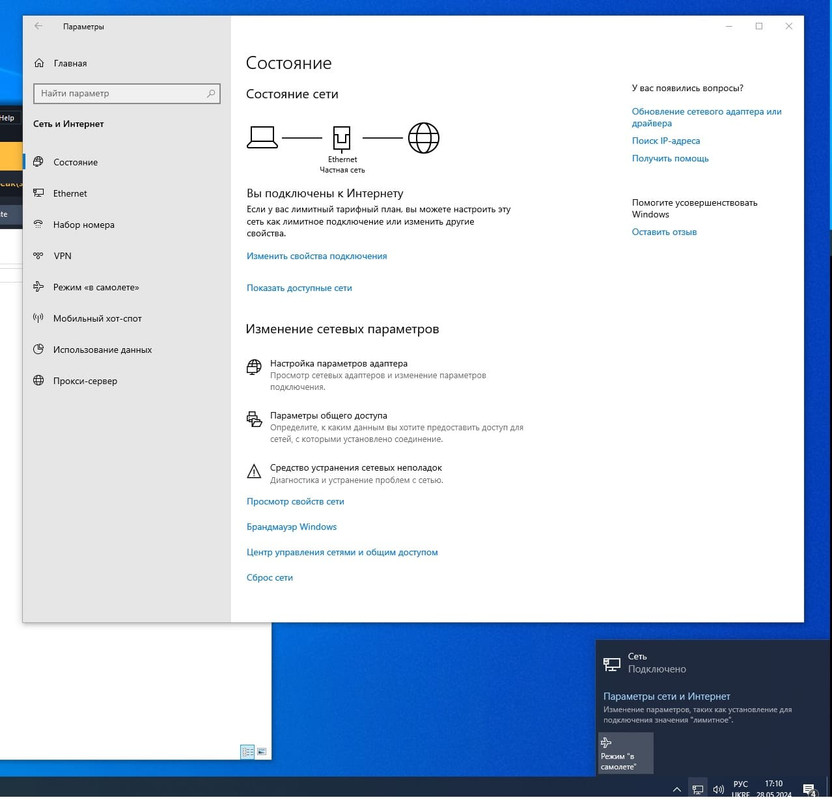Open Мобильный хот-спот settings
The width and height of the screenshot is (832, 800).
point(126,319)
